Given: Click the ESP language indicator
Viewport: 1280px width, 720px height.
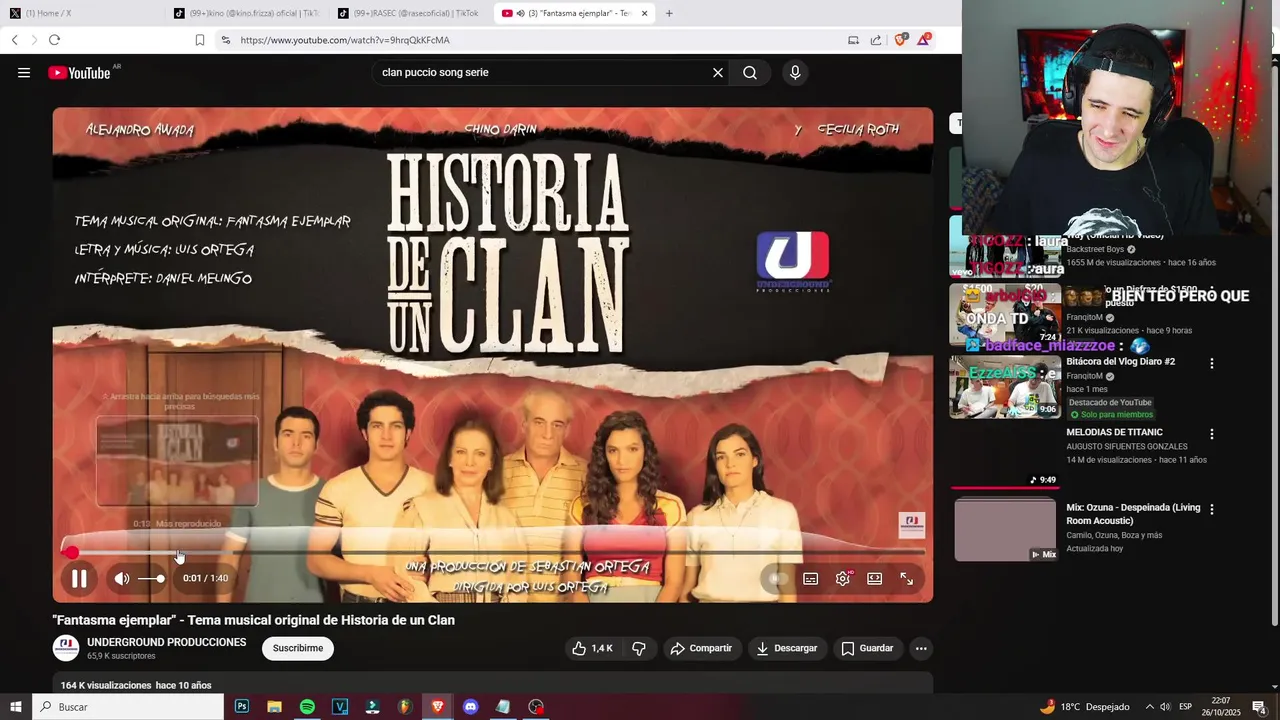Looking at the screenshot, I should coord(1185,707).
